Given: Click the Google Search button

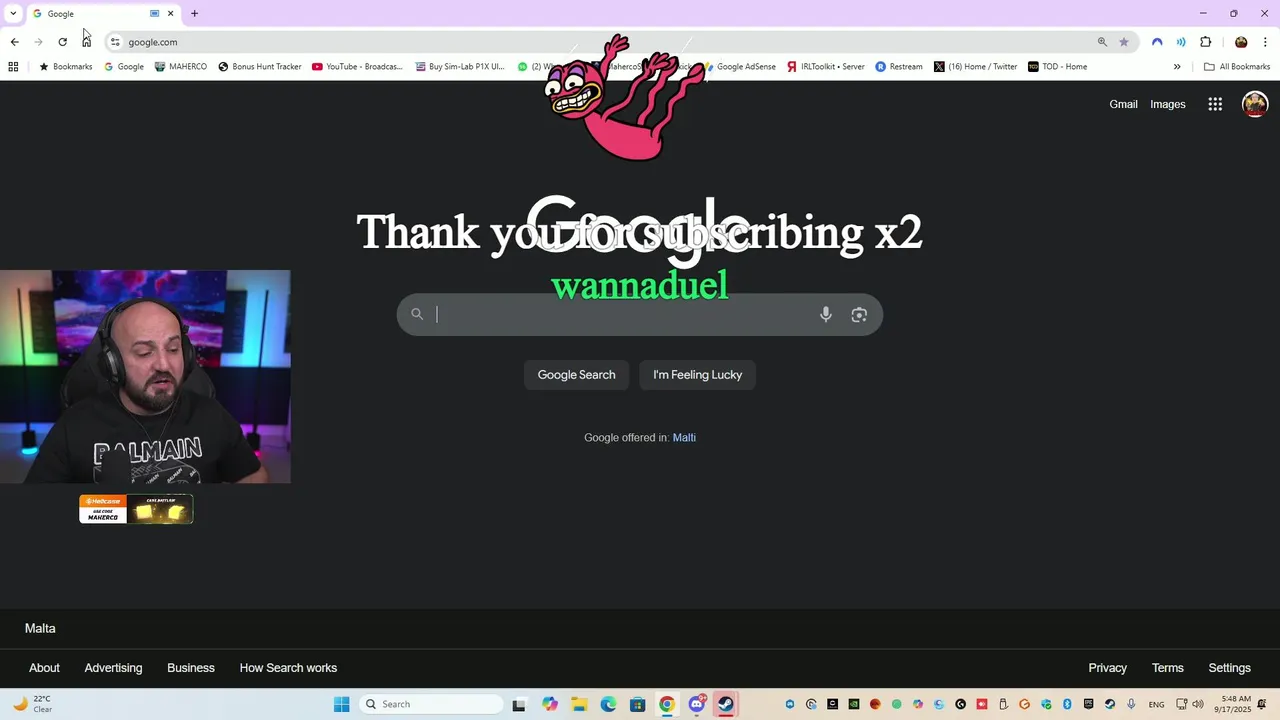Looking at the screenshot, I should [x=577, y=375].
